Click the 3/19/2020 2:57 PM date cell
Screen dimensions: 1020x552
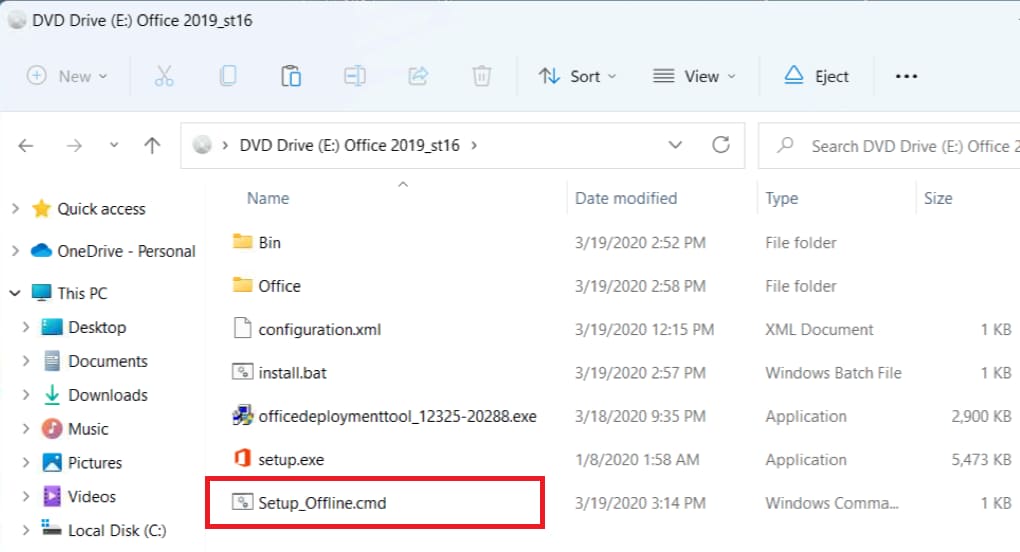640,373
